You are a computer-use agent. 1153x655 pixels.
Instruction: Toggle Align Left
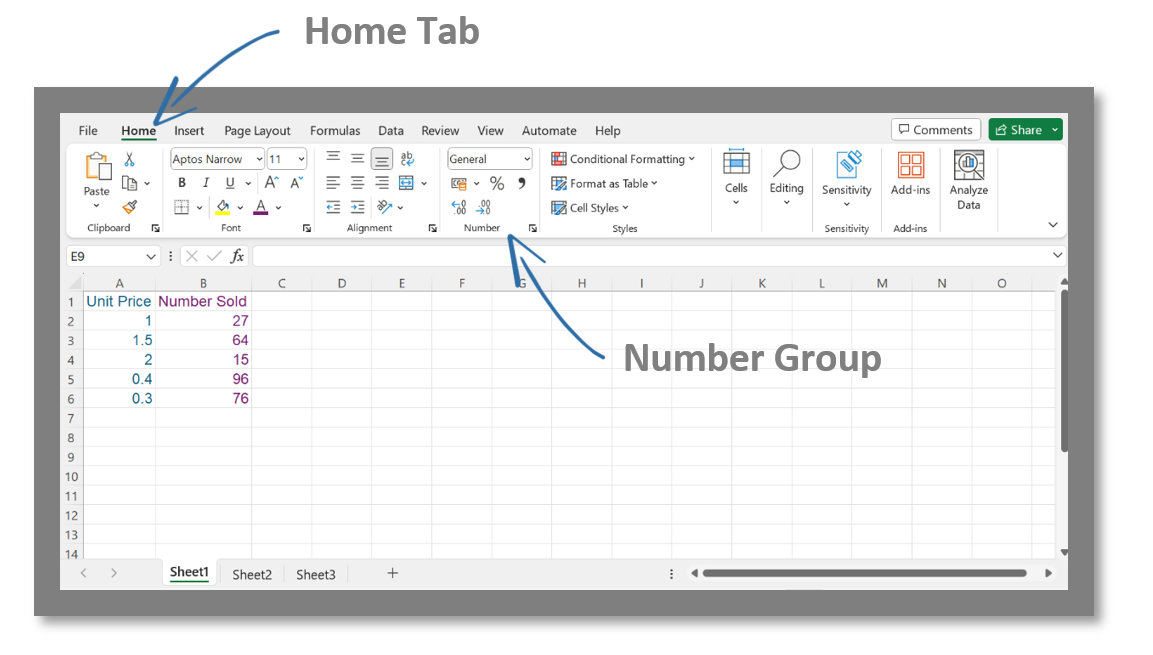pos(333,183)
